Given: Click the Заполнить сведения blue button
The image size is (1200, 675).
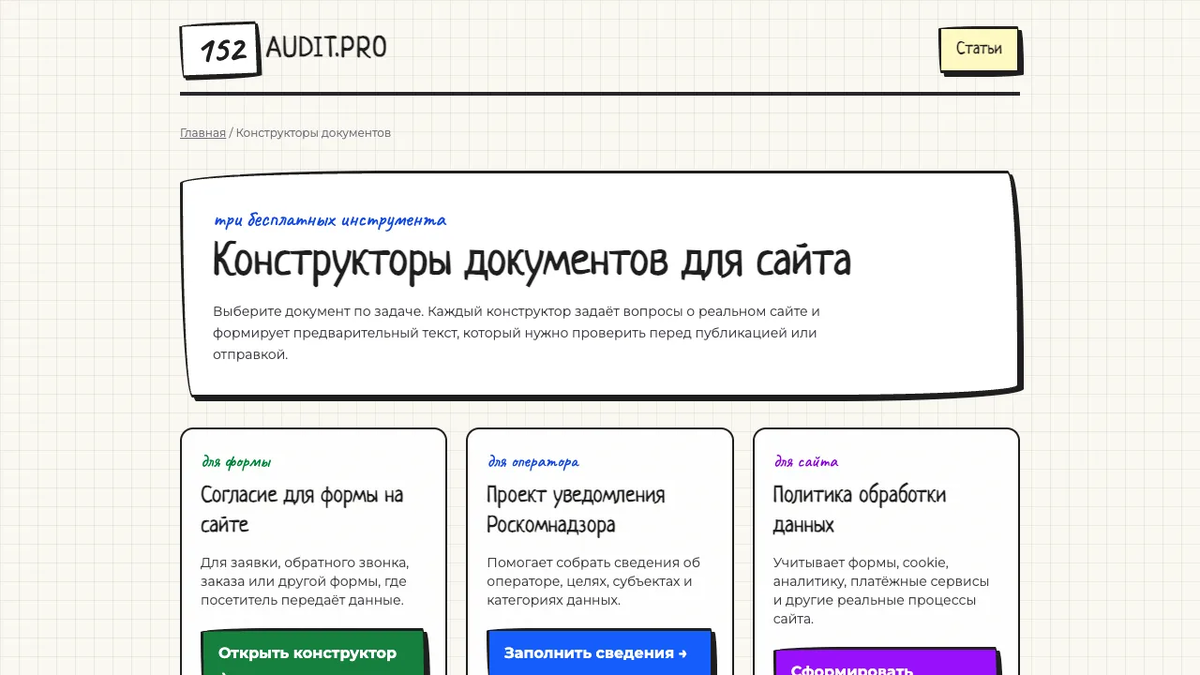Looking at the screenshot, I should point(599,653).
